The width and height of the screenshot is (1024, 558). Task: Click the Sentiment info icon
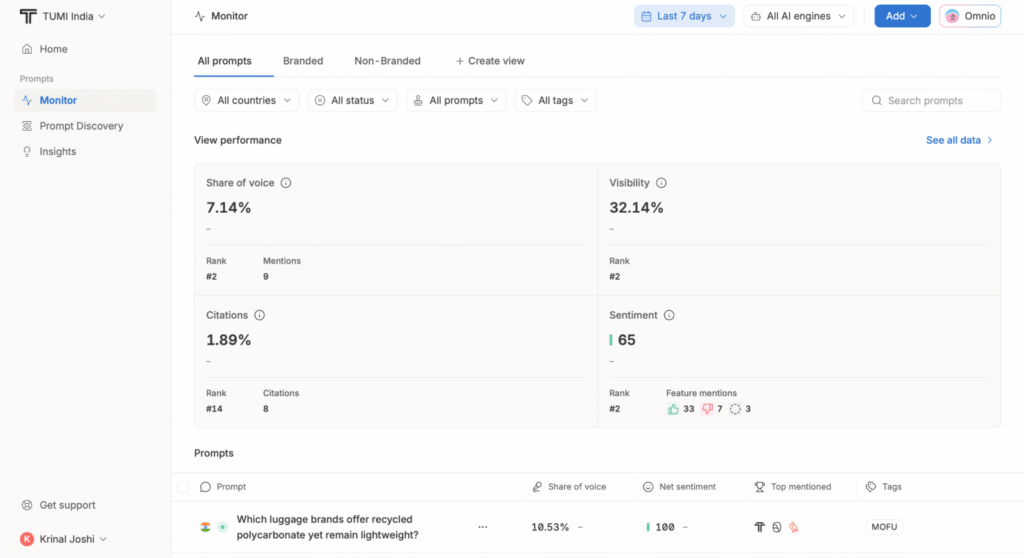tap(669, 315)
